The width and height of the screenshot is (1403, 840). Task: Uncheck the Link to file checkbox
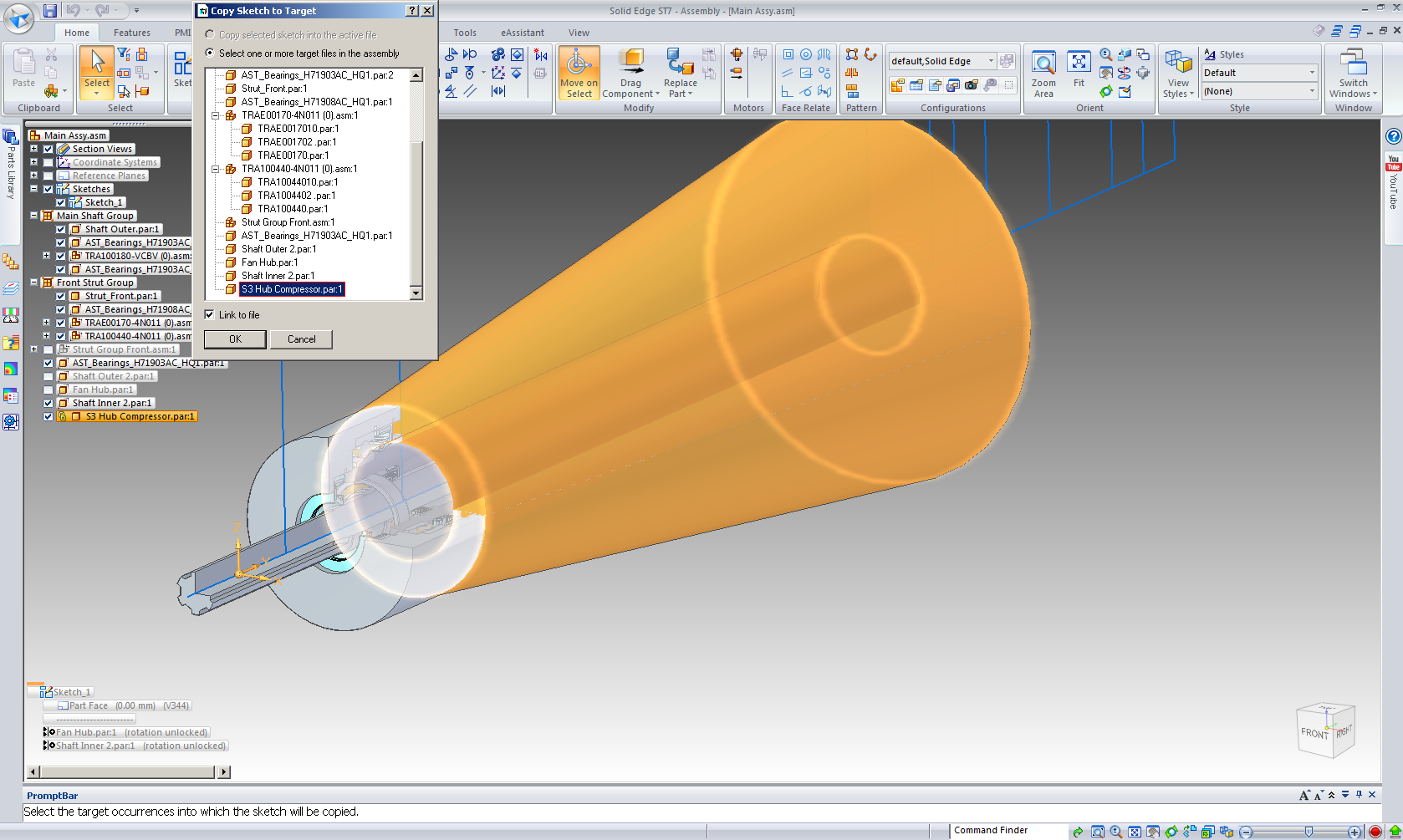click(209, 314)
